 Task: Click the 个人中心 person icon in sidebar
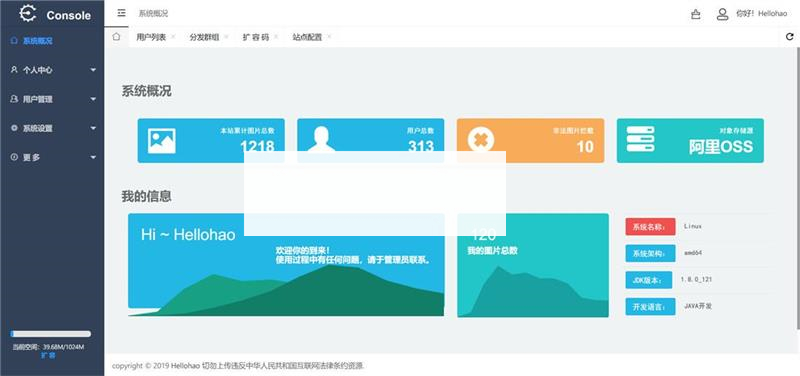click(14, 70)
